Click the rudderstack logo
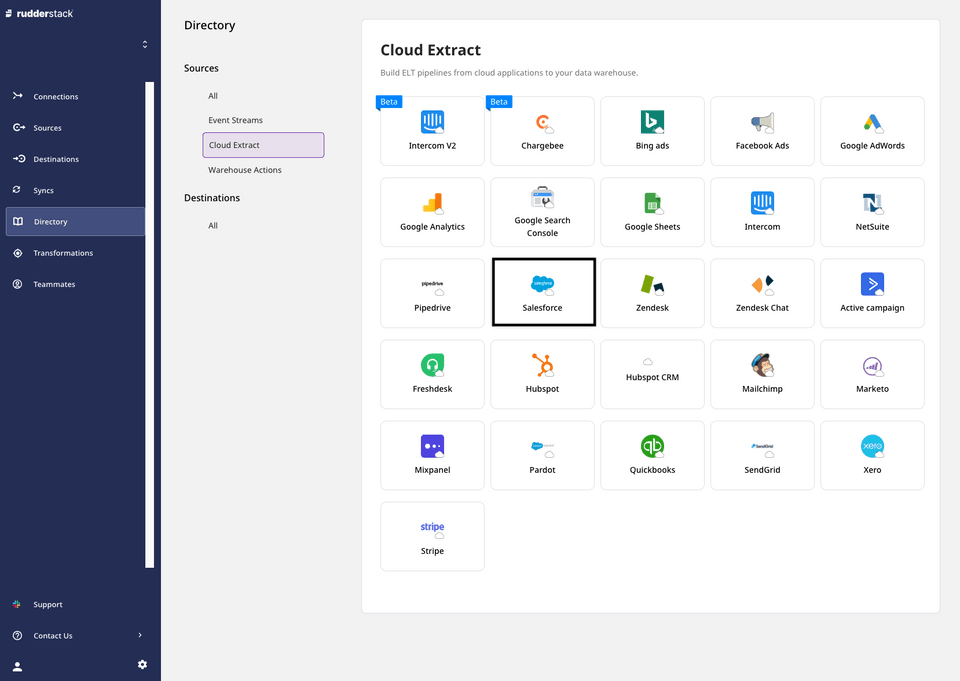 39,13
